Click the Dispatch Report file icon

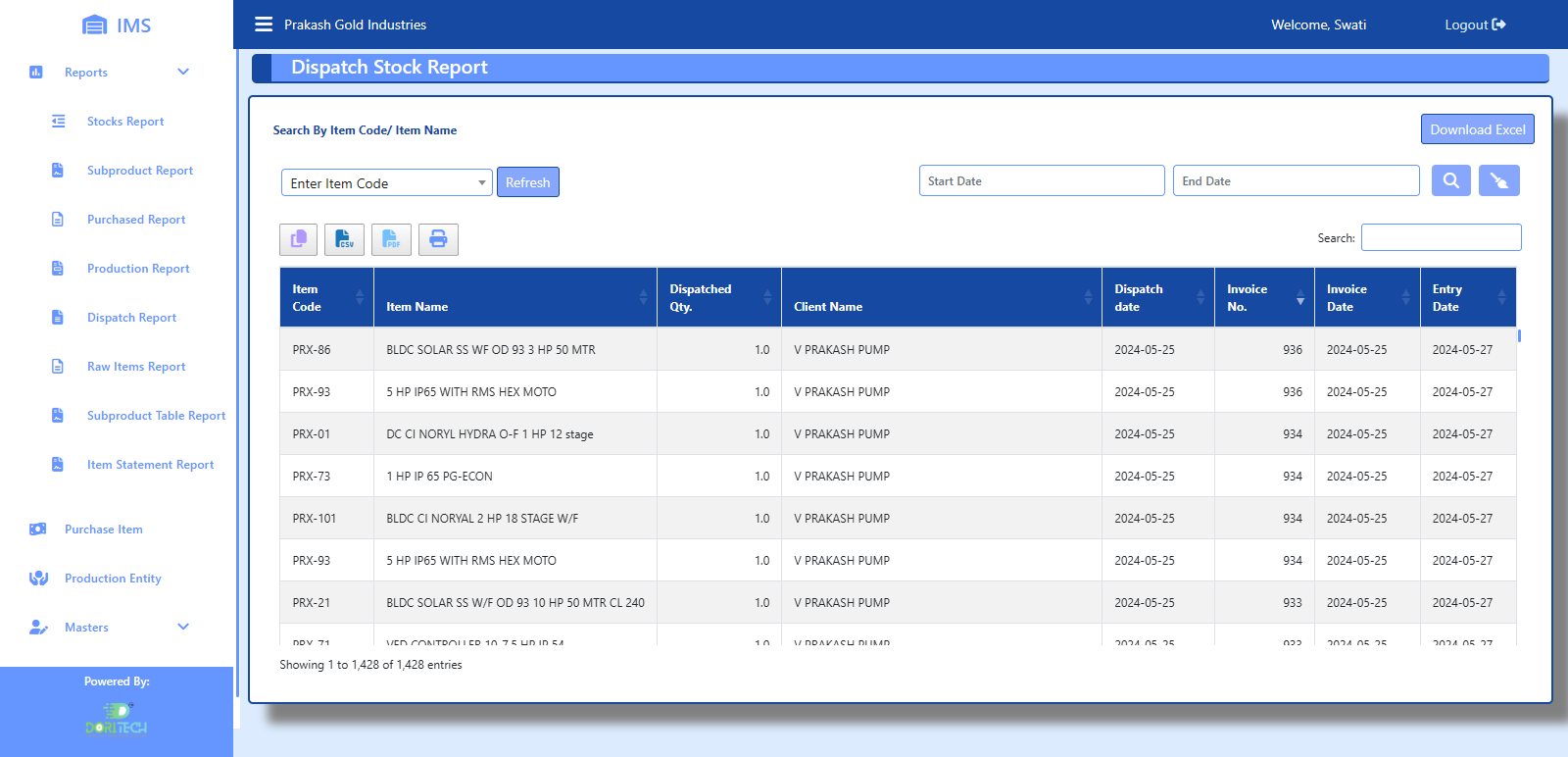pyautogui.click(x=58, y=317)
